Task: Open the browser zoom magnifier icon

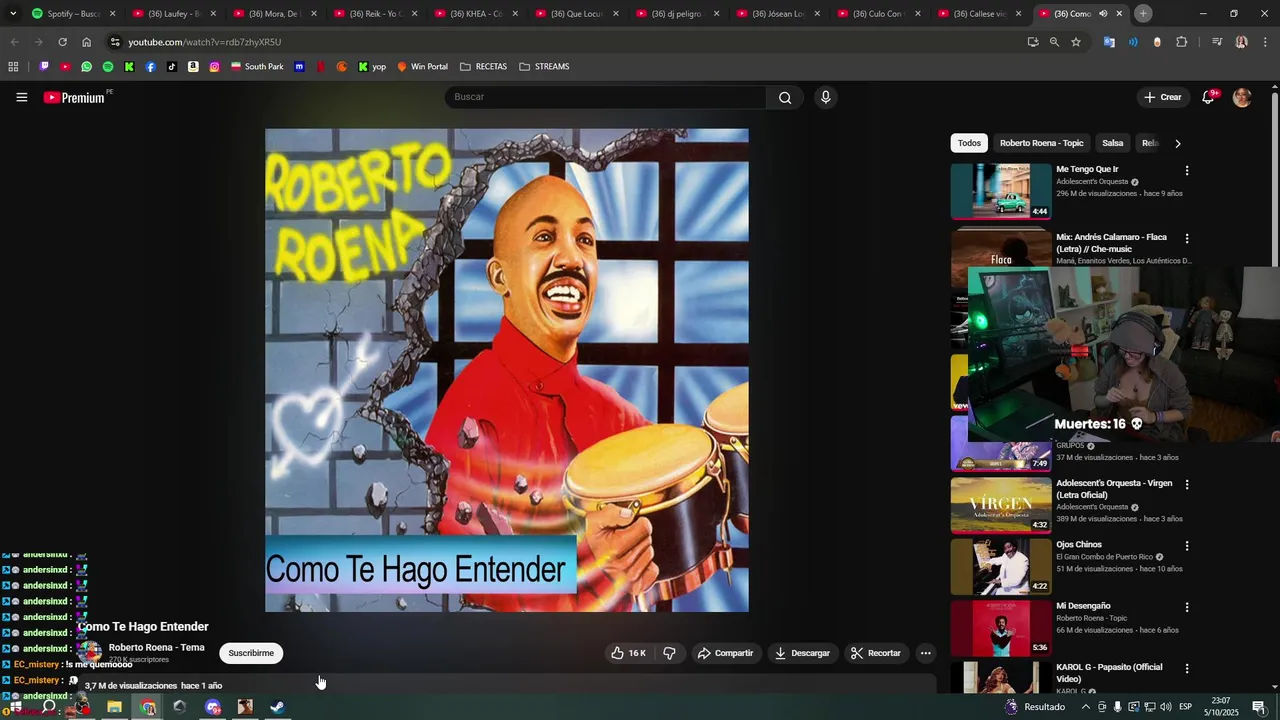Action: [x=1054, y=42]
